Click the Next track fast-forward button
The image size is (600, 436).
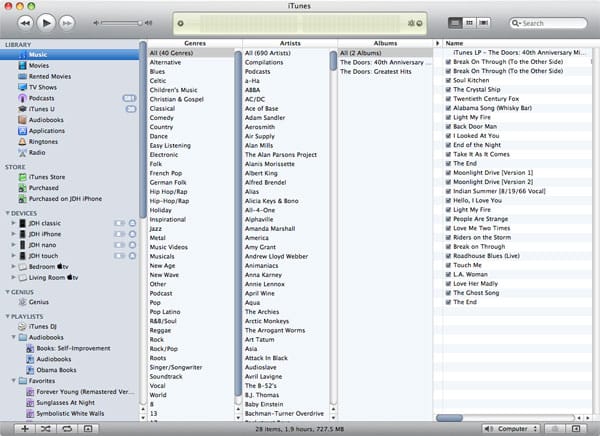pyautogui.click(x=67, y=23)
